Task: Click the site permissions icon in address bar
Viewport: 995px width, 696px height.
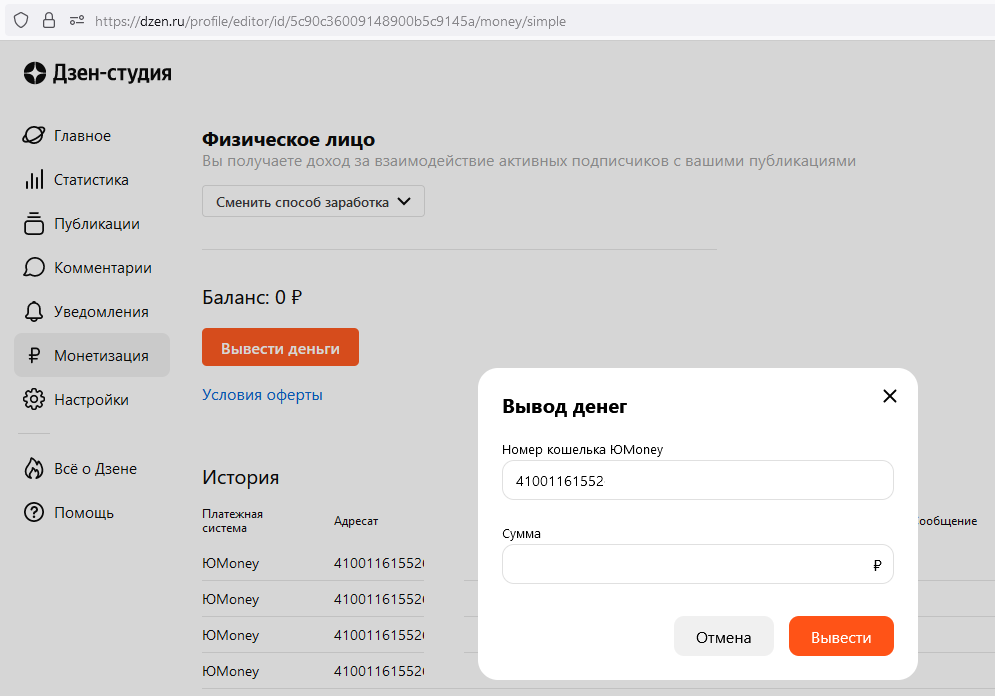Action: pyautogui.click(x=77, y=21)
